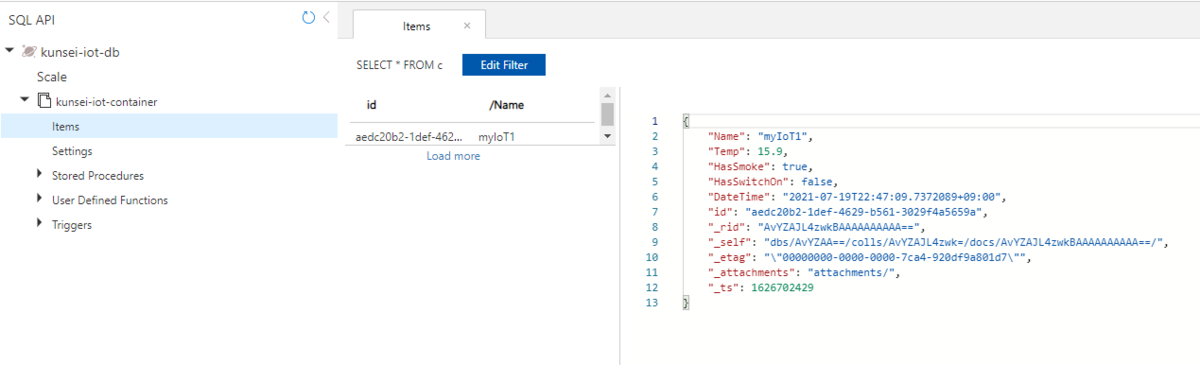
Task: Select Items in the container tree
Action: (x=168, y=126)
